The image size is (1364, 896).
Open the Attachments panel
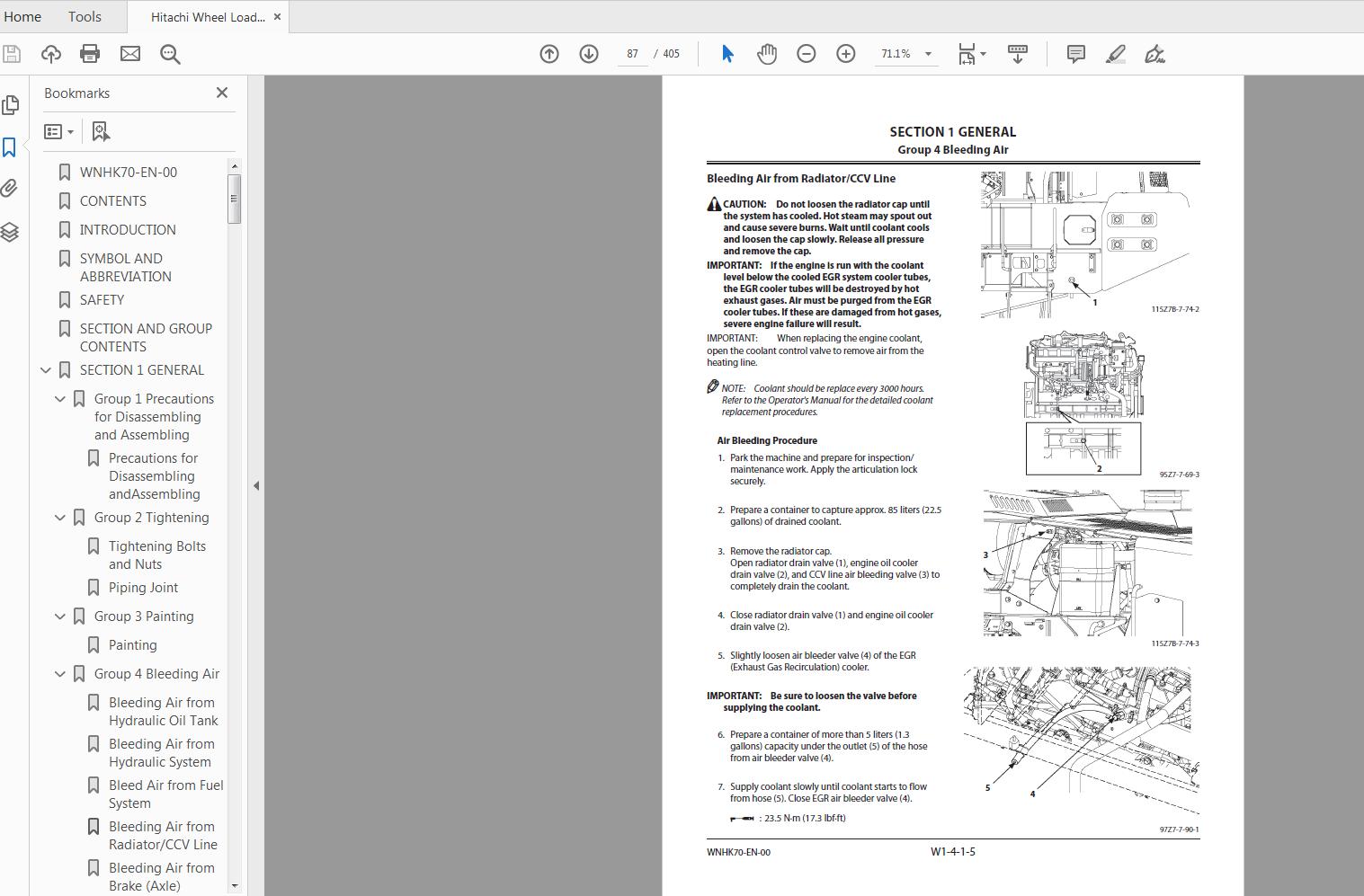(11, 188)
